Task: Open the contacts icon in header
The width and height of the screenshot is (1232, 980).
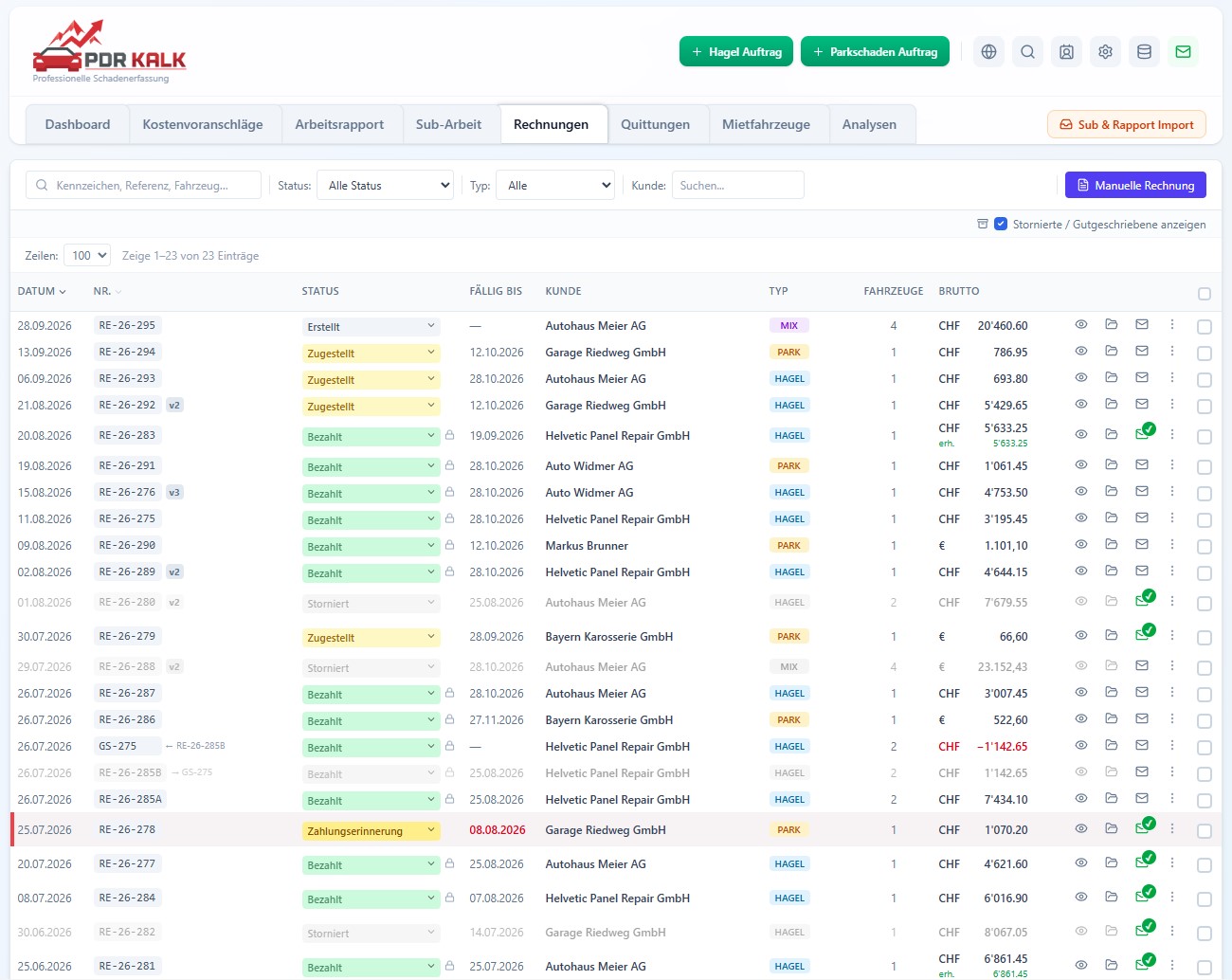Action: point(1066,52)
